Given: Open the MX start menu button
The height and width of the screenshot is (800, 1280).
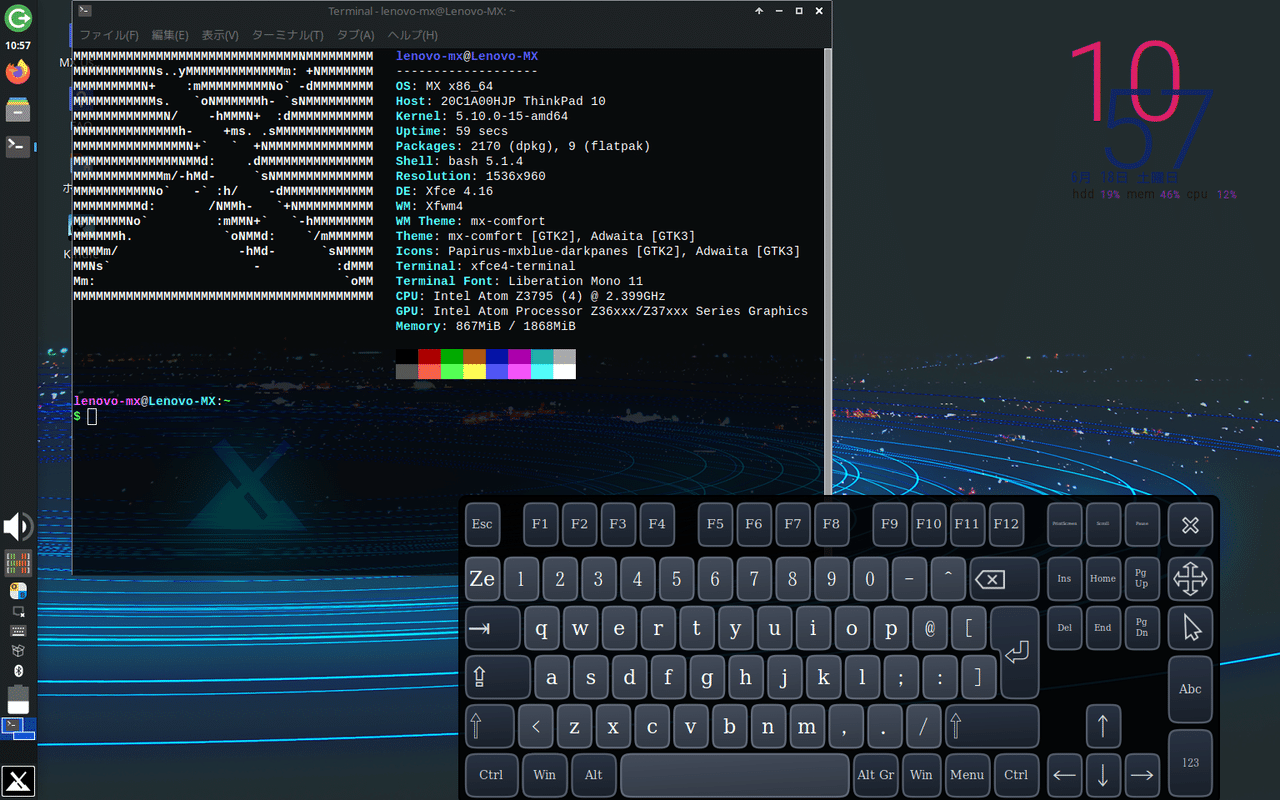Looking at the screenshot, I should [18, 782].
